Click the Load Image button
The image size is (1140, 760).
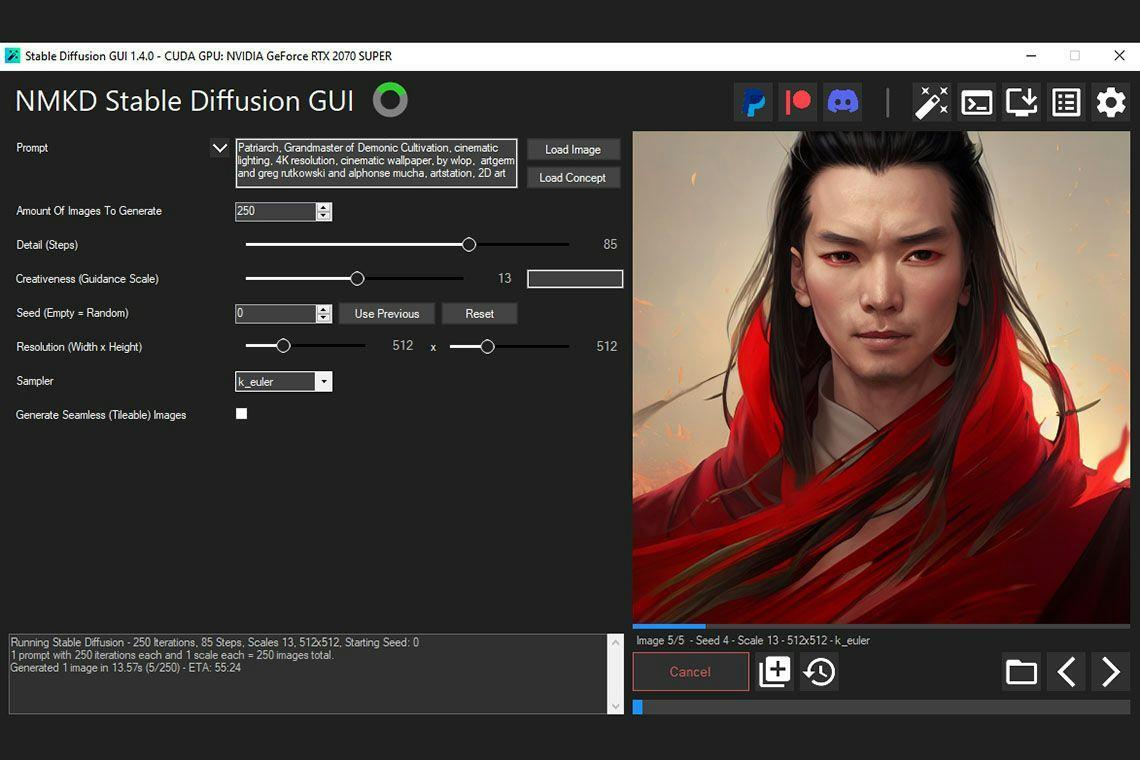(x=573, y=150)
